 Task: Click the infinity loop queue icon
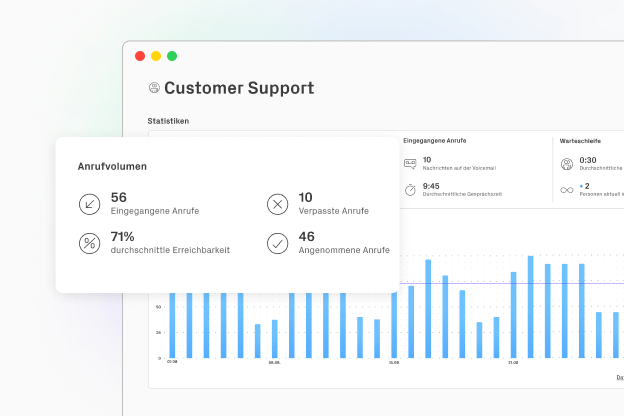[567, 190]
